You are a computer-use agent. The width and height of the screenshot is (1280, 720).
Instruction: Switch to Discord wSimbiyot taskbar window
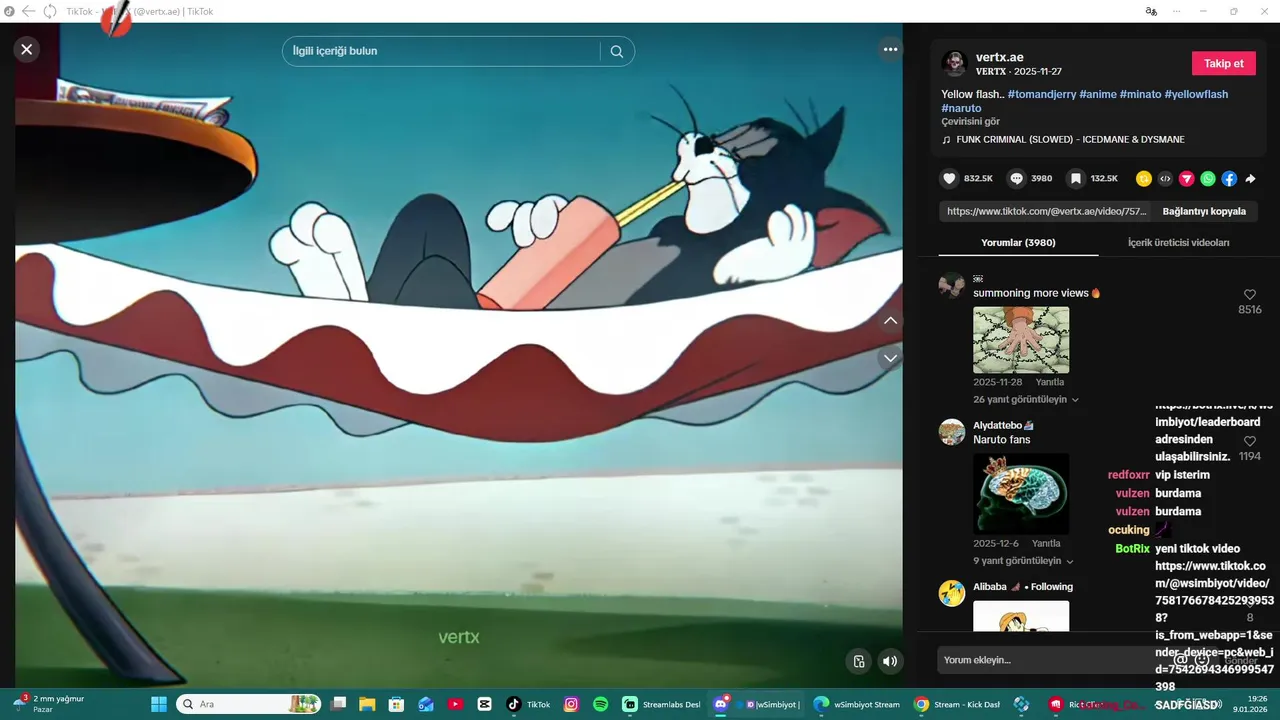click(756, 704)
